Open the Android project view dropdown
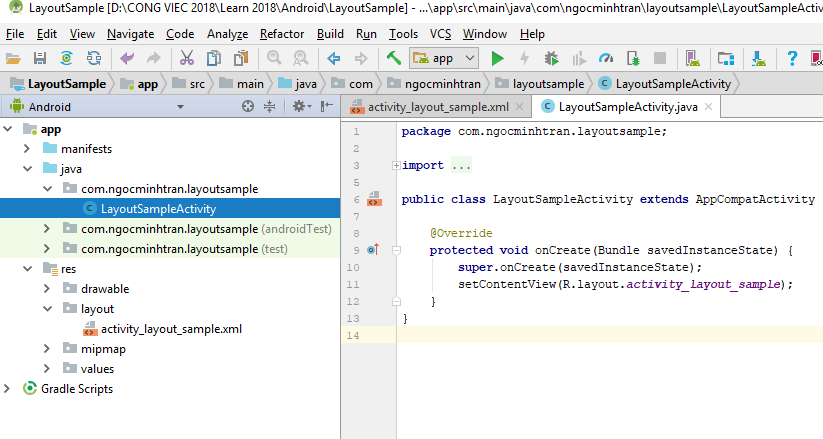 tap(95, 106)
